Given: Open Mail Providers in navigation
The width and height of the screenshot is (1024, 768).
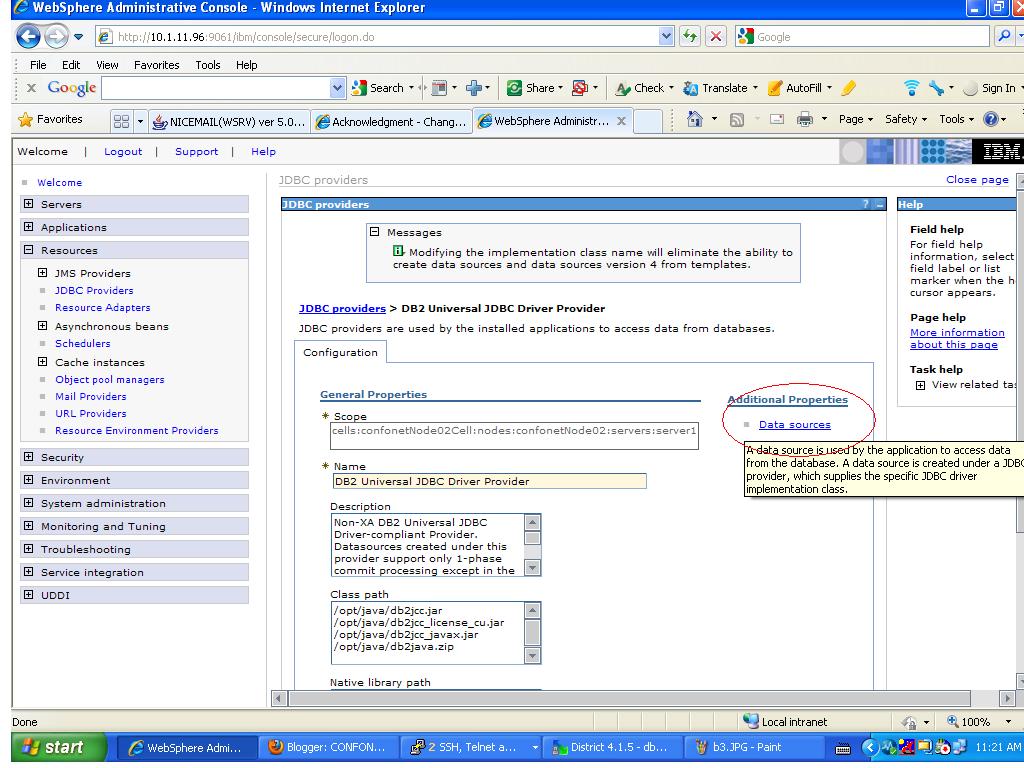Looking at the screenshot, I should click(x=91, y=396).
